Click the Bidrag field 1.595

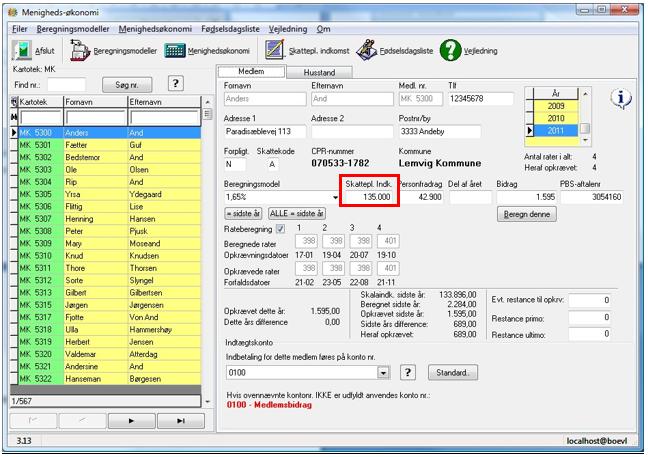pyautogui.click(x=526, y=197)
